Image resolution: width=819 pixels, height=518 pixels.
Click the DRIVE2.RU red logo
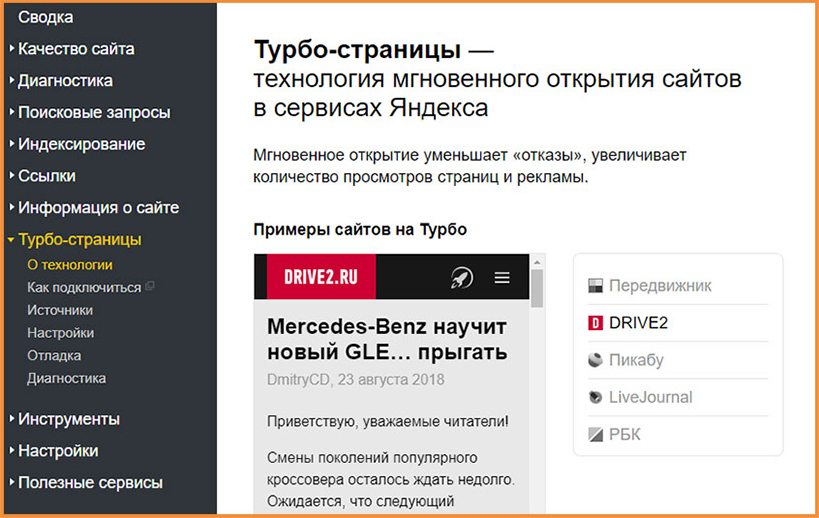(321, 277)
